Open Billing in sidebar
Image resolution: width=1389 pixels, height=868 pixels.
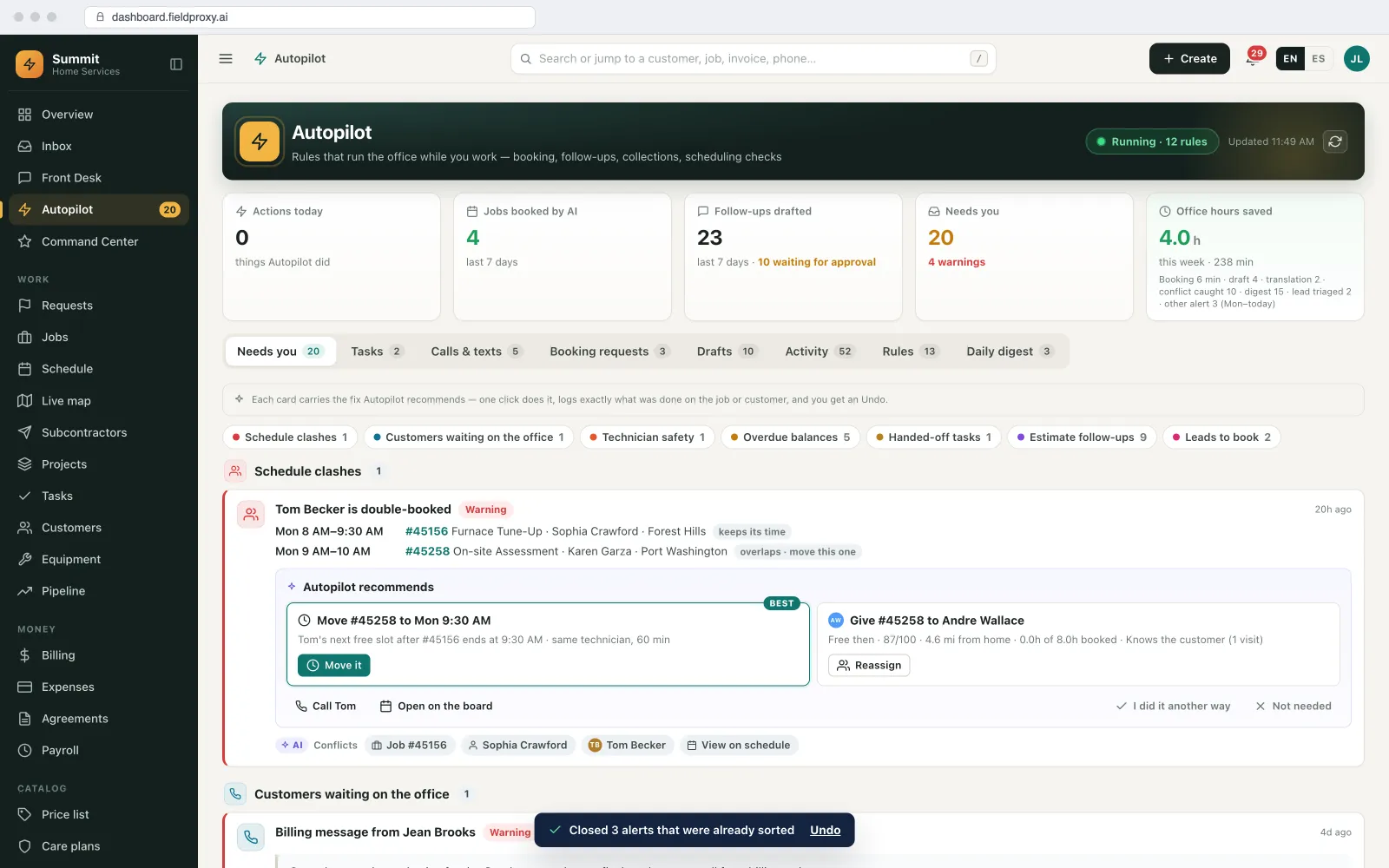point(98,655)
